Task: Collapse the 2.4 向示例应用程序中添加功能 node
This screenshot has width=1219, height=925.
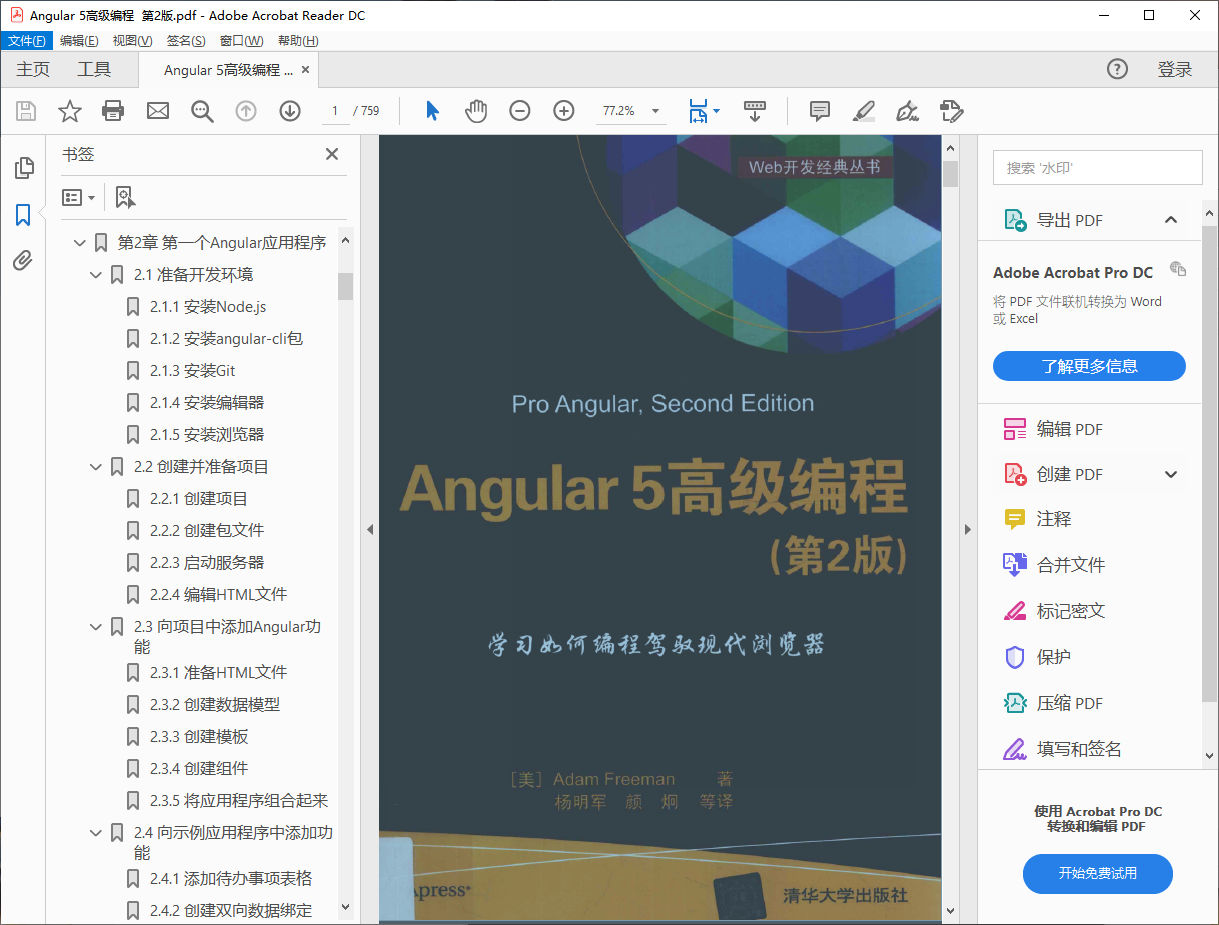Action: coord(96,833)
